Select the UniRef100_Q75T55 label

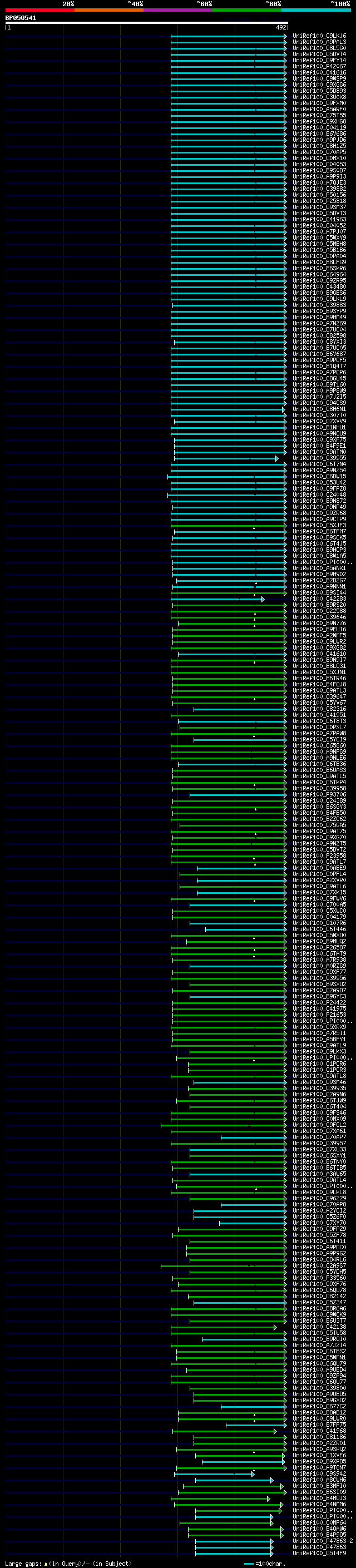(319, 115)
